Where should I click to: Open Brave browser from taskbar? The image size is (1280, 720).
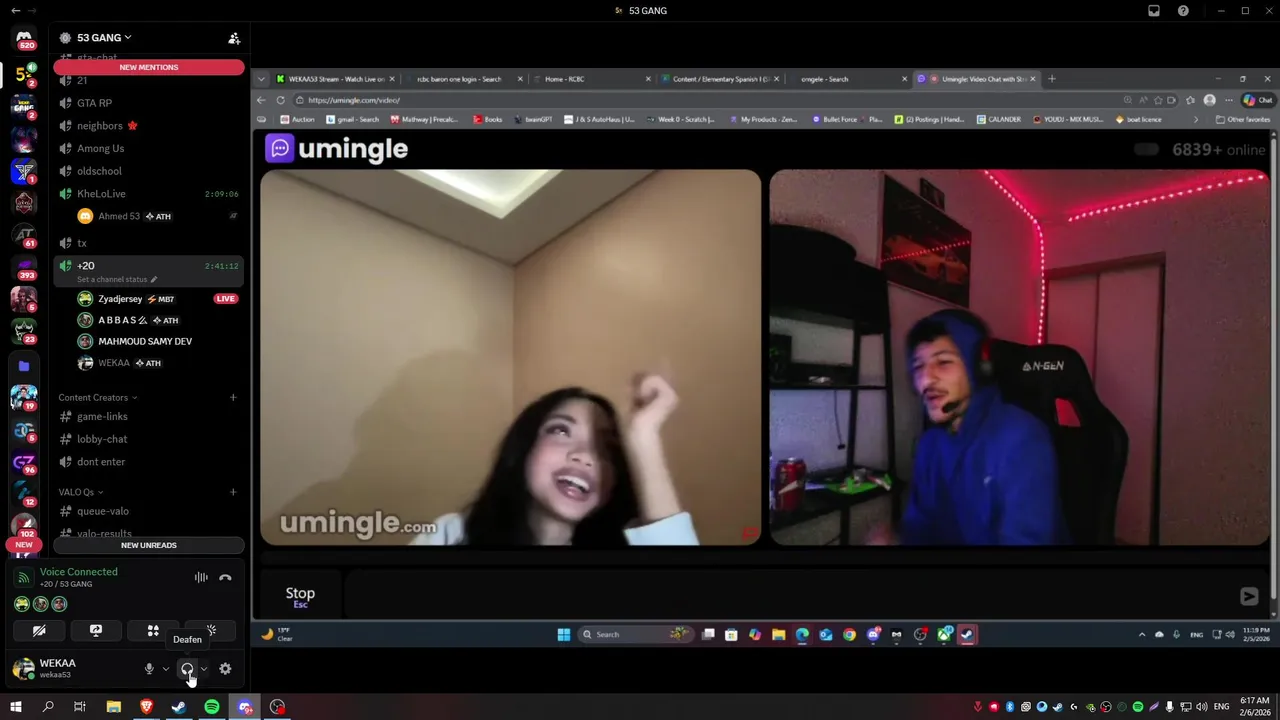[147, 707]
